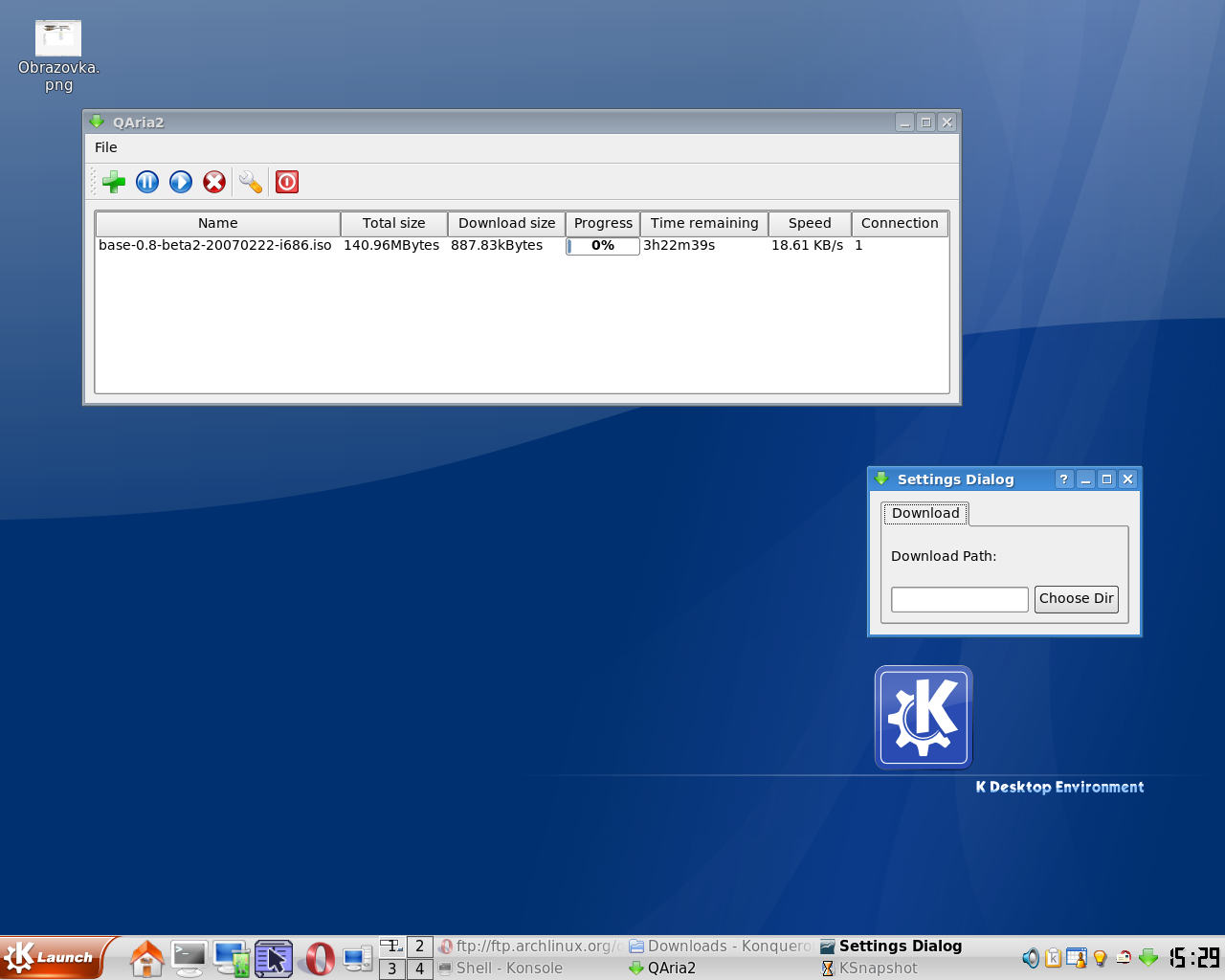Click the Download size column header
1225x980 pixels.
pos(506,223)
